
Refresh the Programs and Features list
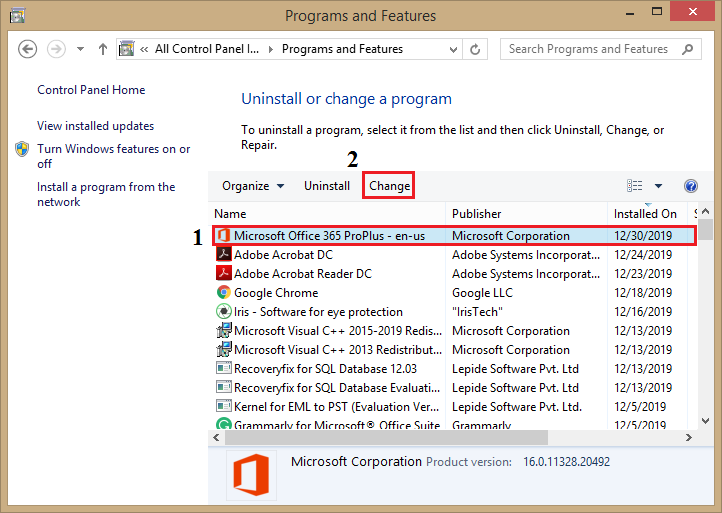[475, 49]
